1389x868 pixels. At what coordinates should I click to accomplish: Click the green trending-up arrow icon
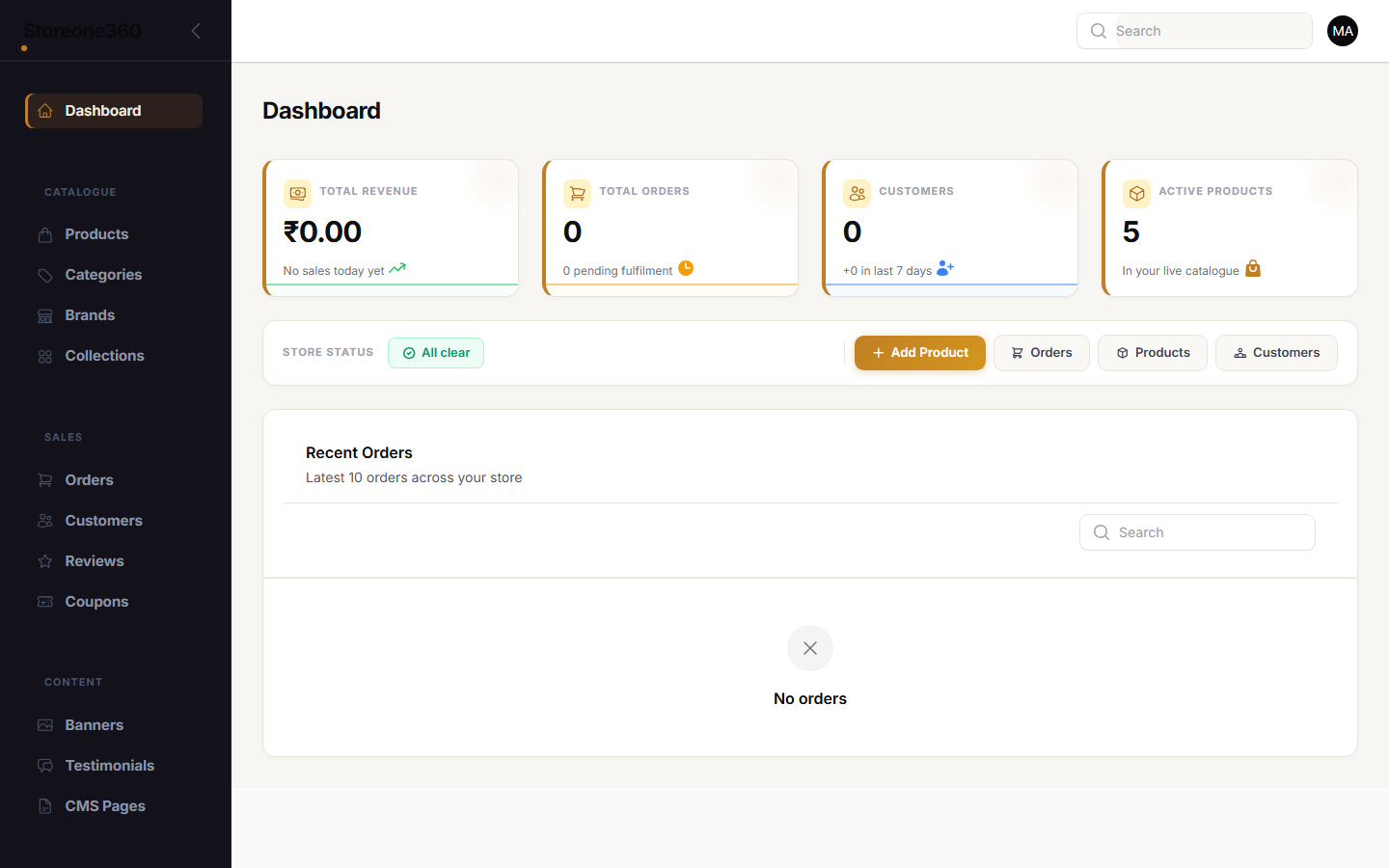(x=397, y=268)
